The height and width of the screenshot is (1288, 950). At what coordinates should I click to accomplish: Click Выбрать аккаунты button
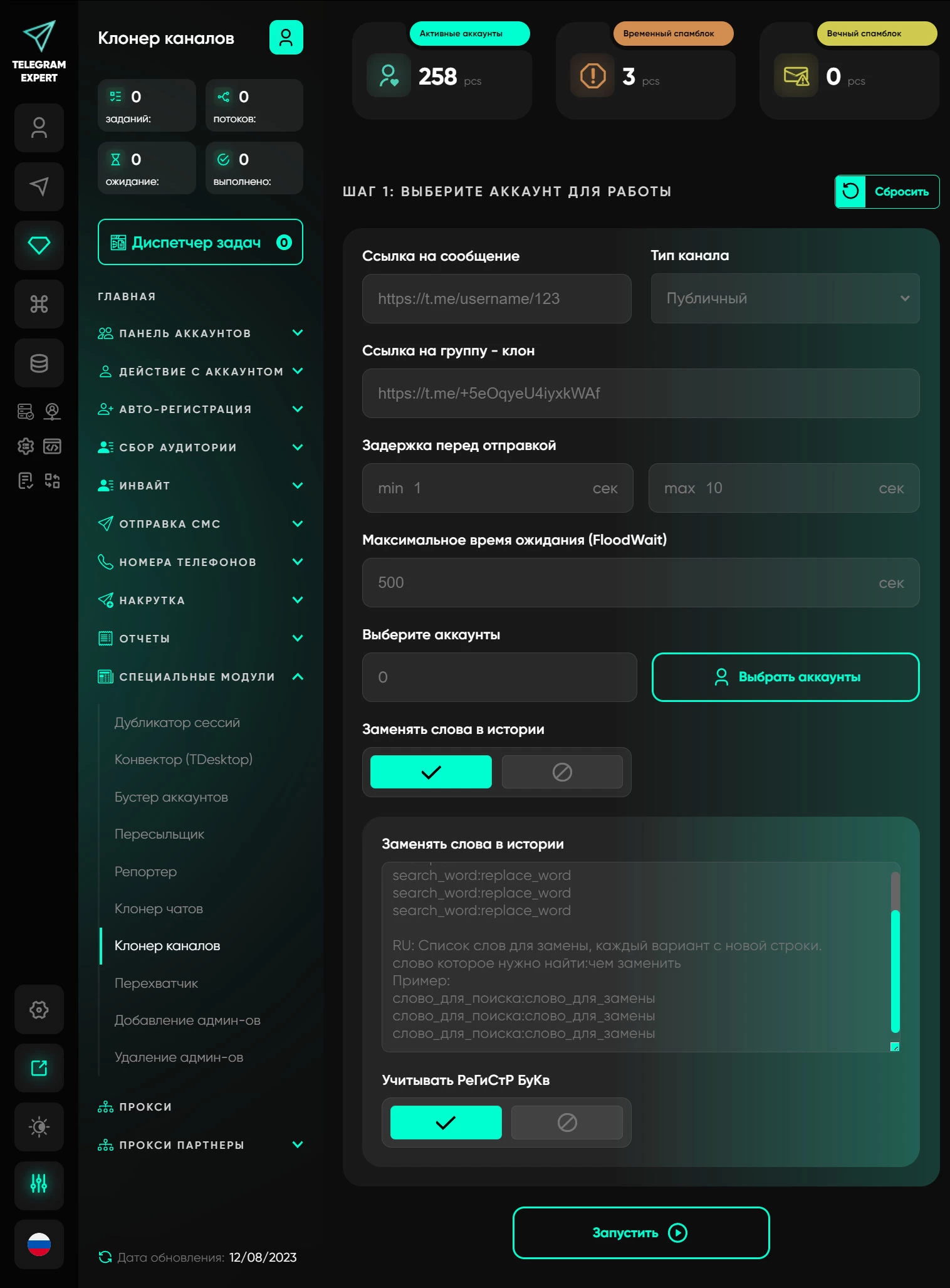tap(785, 677)
